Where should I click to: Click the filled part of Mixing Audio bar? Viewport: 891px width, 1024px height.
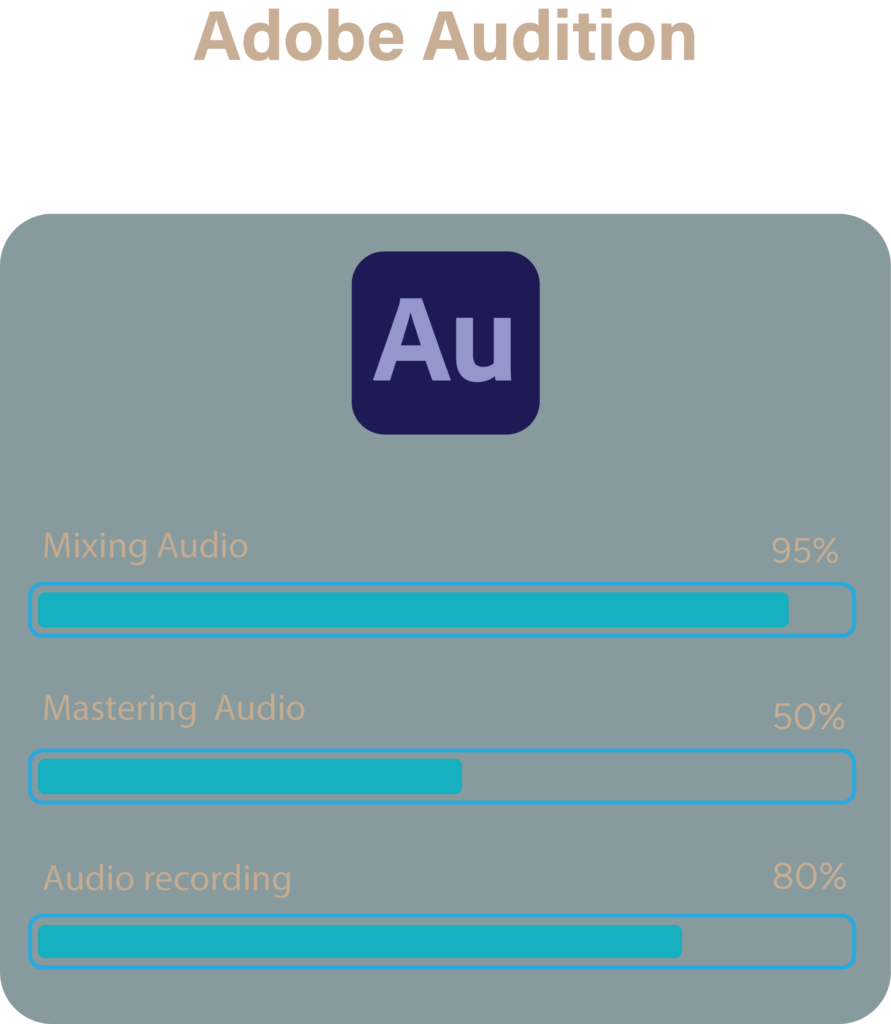click(412, 610)
